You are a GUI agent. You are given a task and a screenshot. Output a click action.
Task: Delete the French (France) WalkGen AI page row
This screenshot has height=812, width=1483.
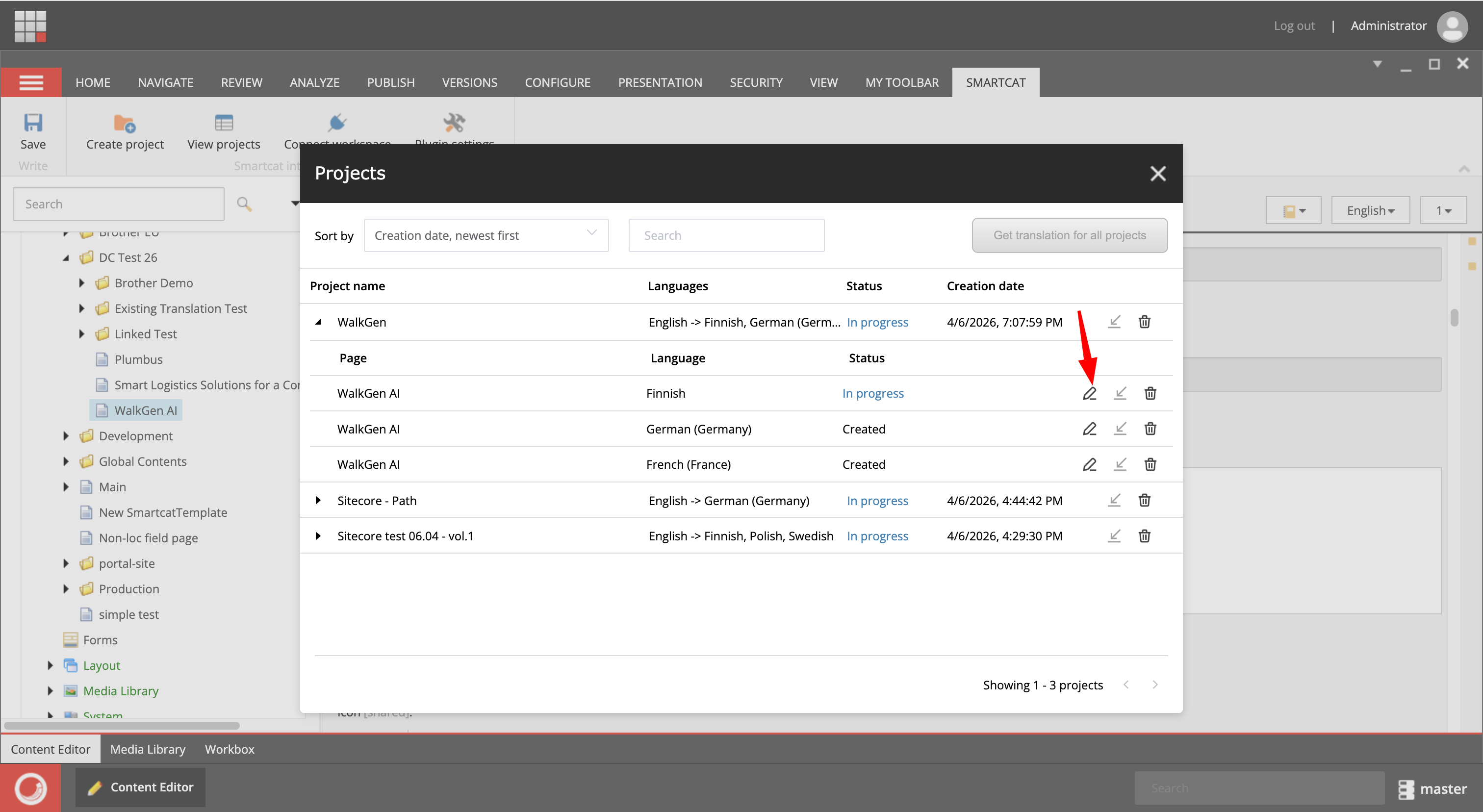(x=1150, y=464)
